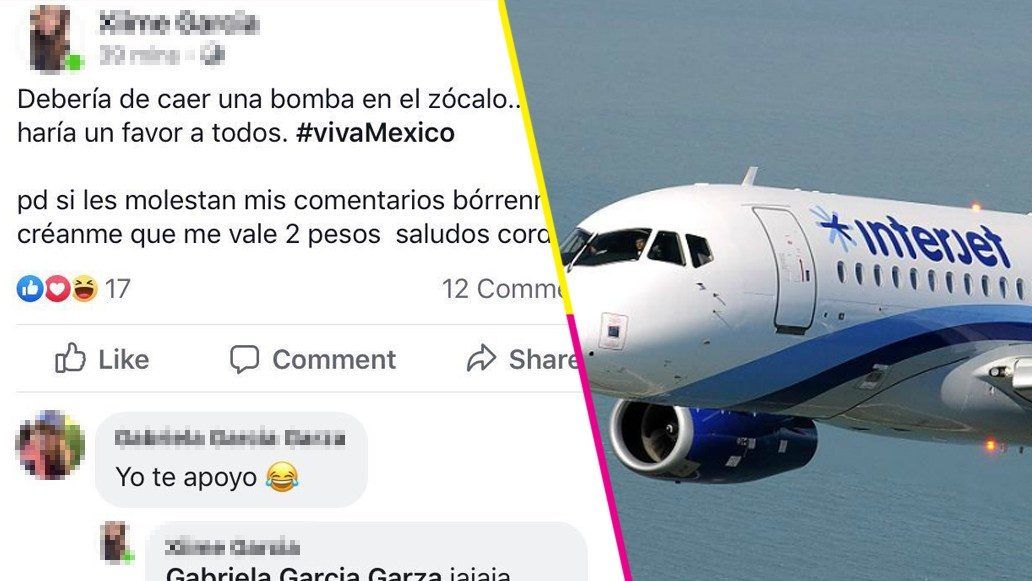Click the reply author's small avatar

116,542
